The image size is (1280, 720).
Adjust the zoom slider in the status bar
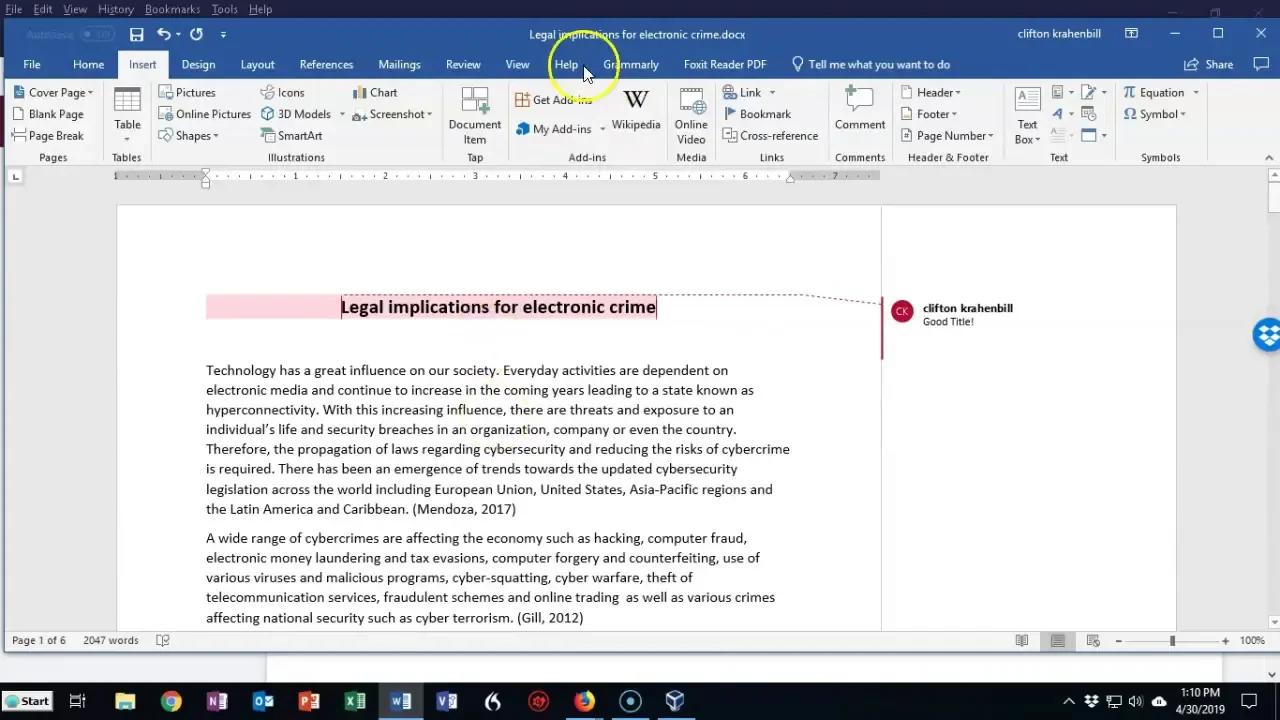point(1172,640)
